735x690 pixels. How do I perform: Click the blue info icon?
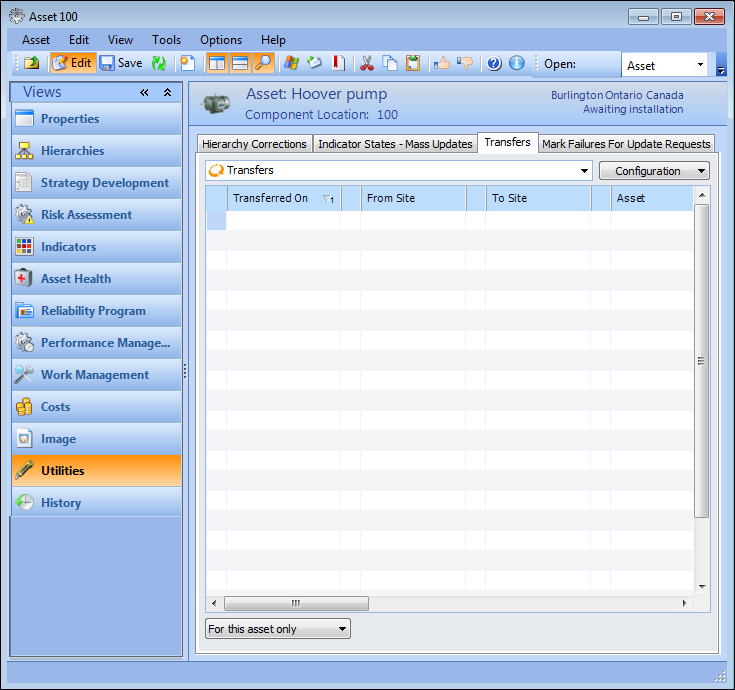point(516,63)
